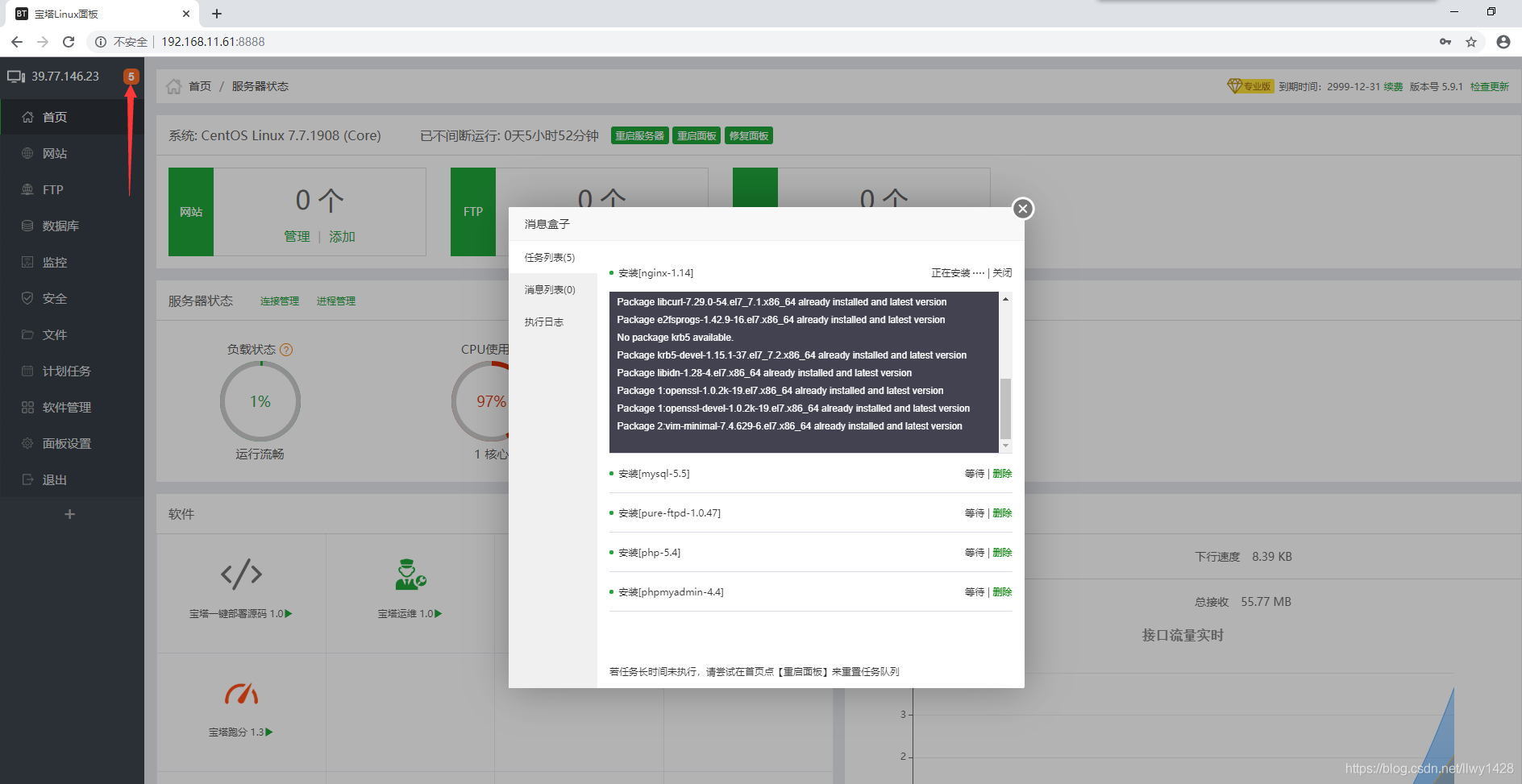Open the 宝塔跑分 speedometer icon
Image resolution: width=1522 pixels, height=784 pixels.
tap(241, 693)
